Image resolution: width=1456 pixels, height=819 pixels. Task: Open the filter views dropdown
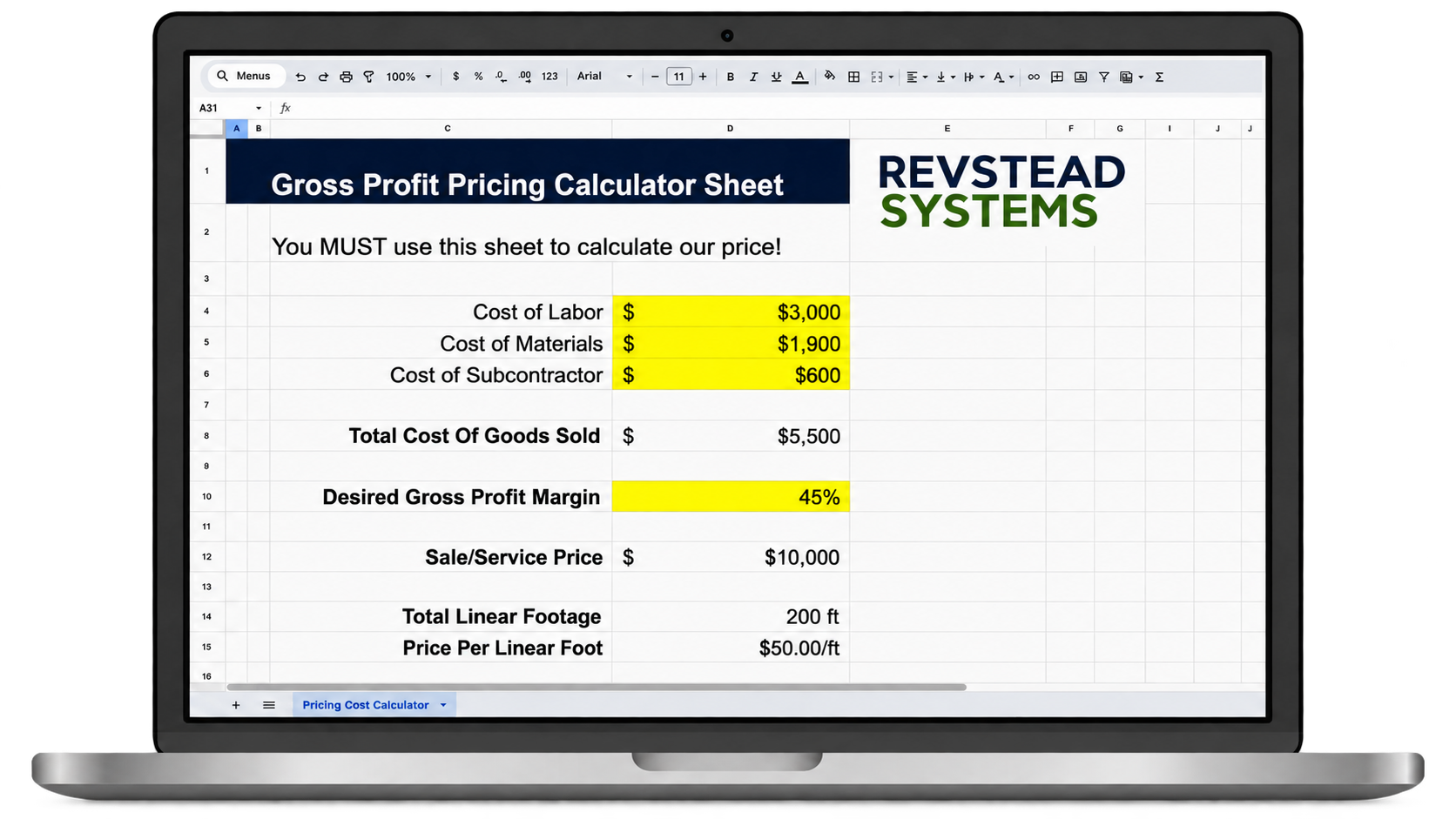point(1131,77)
